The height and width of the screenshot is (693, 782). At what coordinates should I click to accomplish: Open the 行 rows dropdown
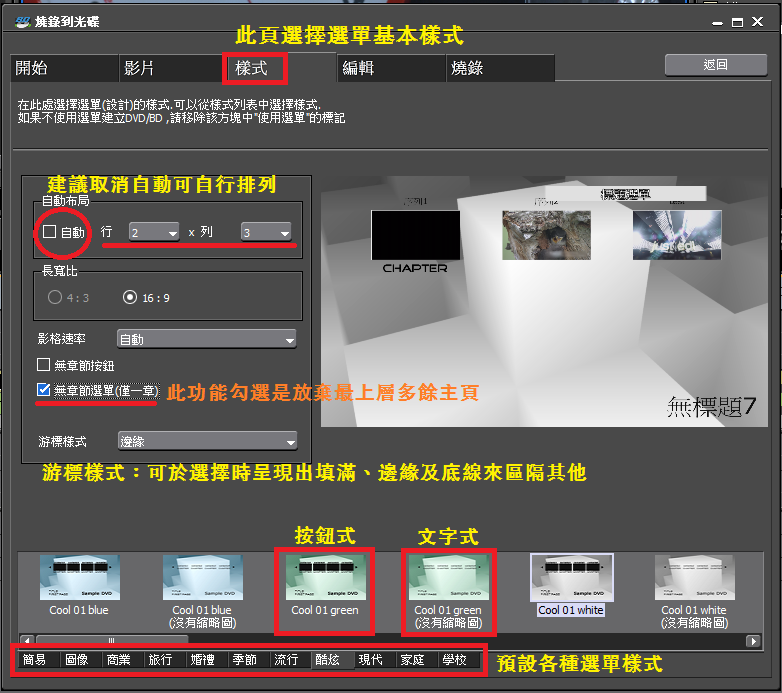click(153, 232)
